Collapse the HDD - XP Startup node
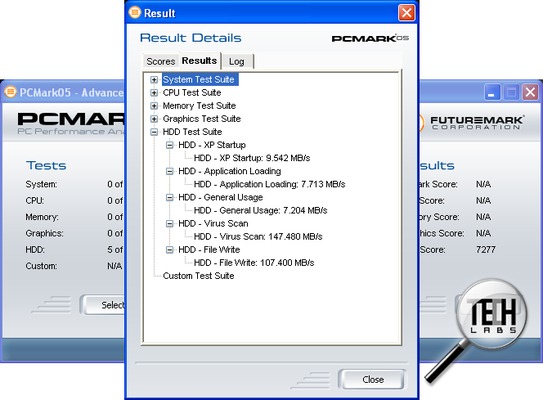Image resolution: width=543 pixels, height=400 pixels. (x=170, y=145)
